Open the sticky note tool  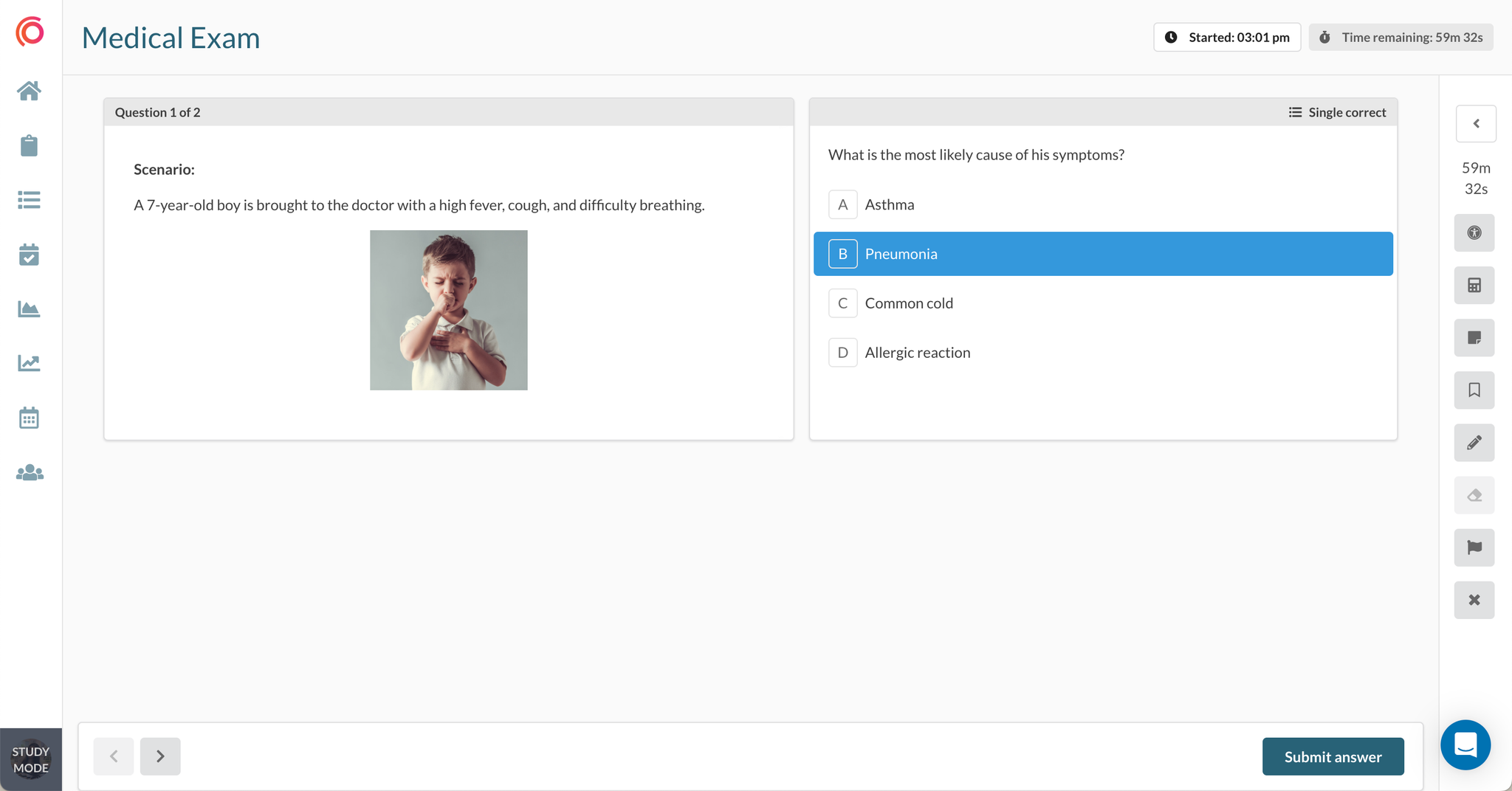click(1474, 338)
